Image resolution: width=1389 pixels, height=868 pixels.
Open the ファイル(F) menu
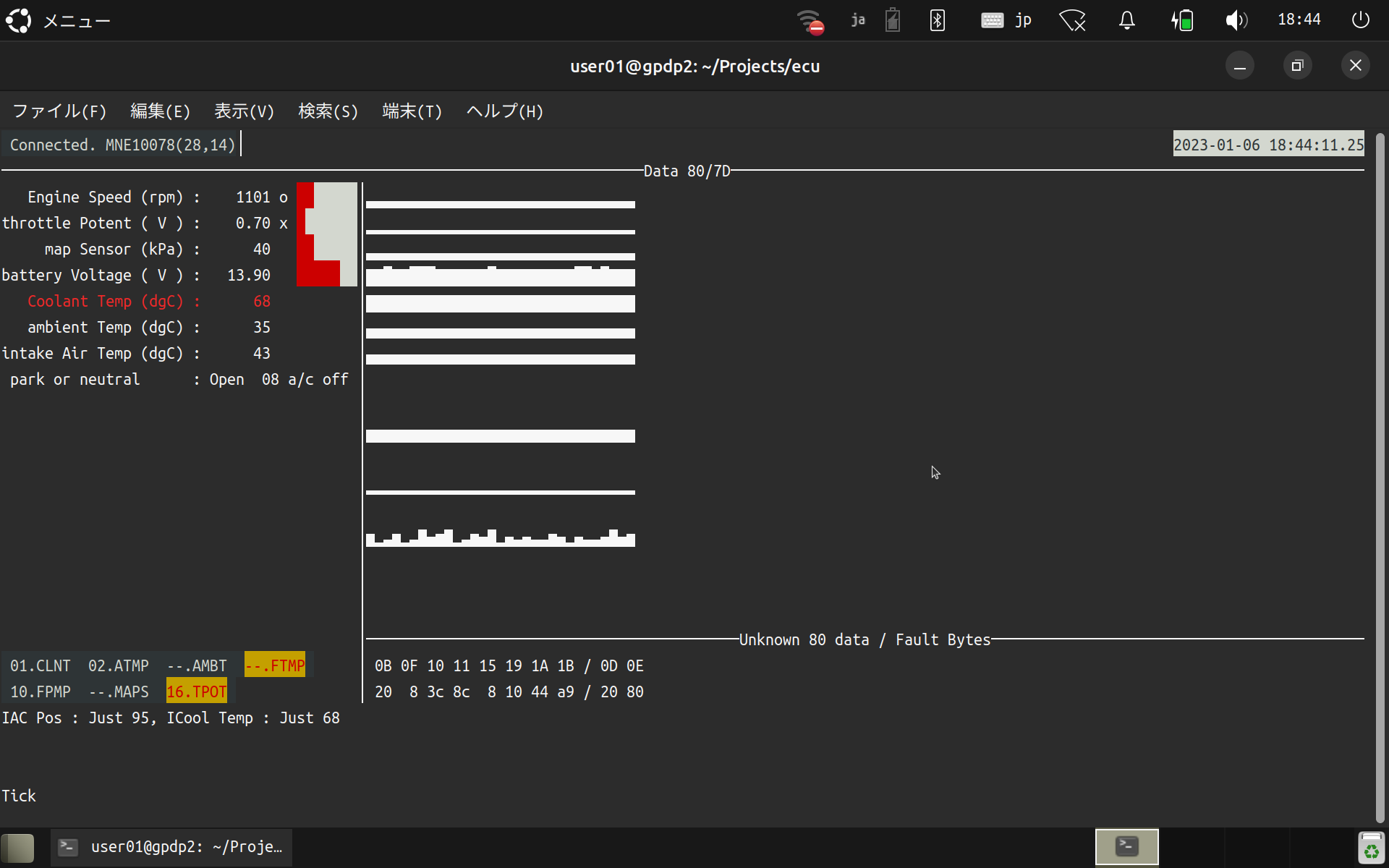tap(59, 111)
